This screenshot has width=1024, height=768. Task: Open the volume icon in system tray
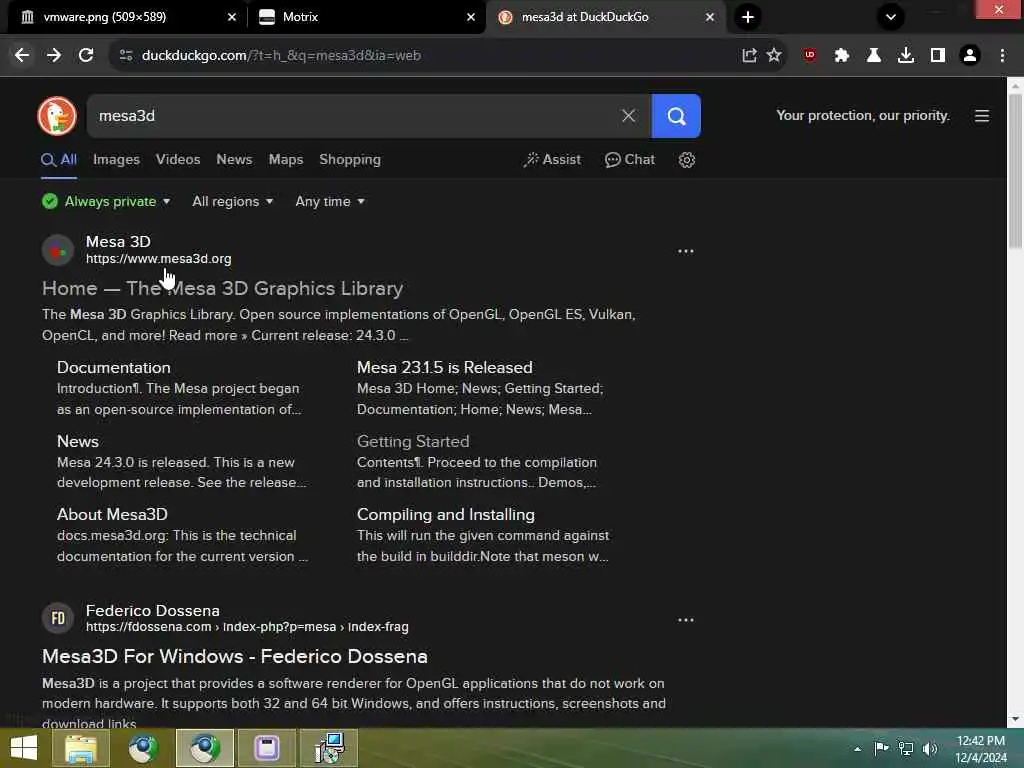click(x=929, y=749)
